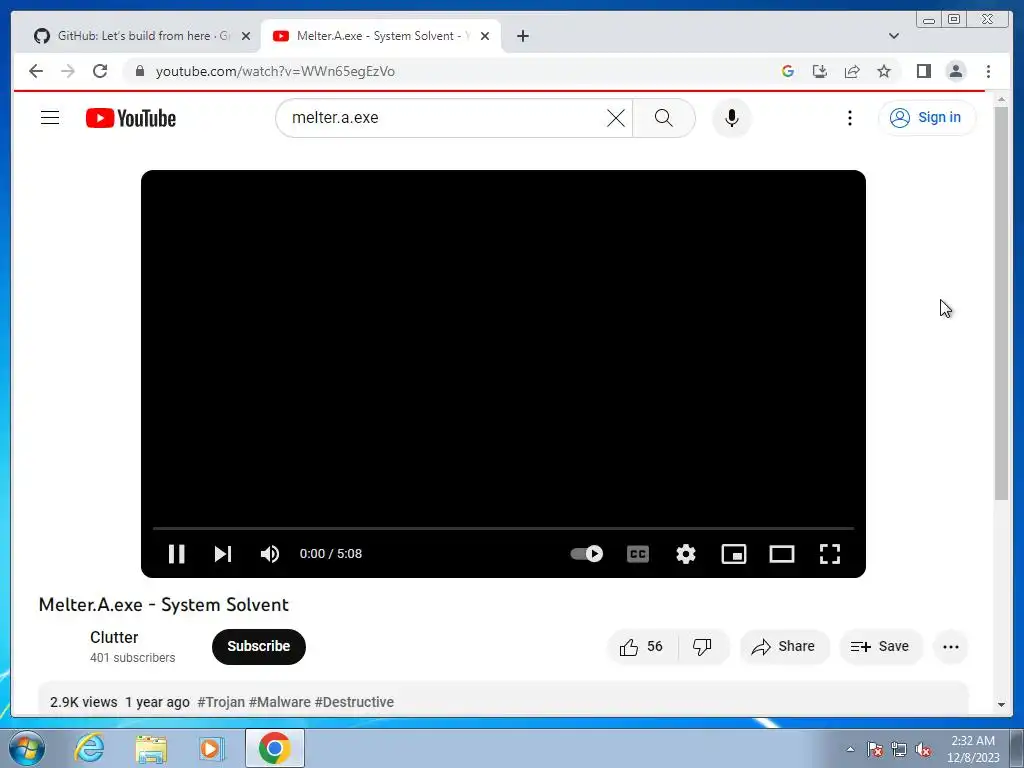This screenshot has height=768, width=1024.
Task: View site information lock icon
Action: [139, 71]
